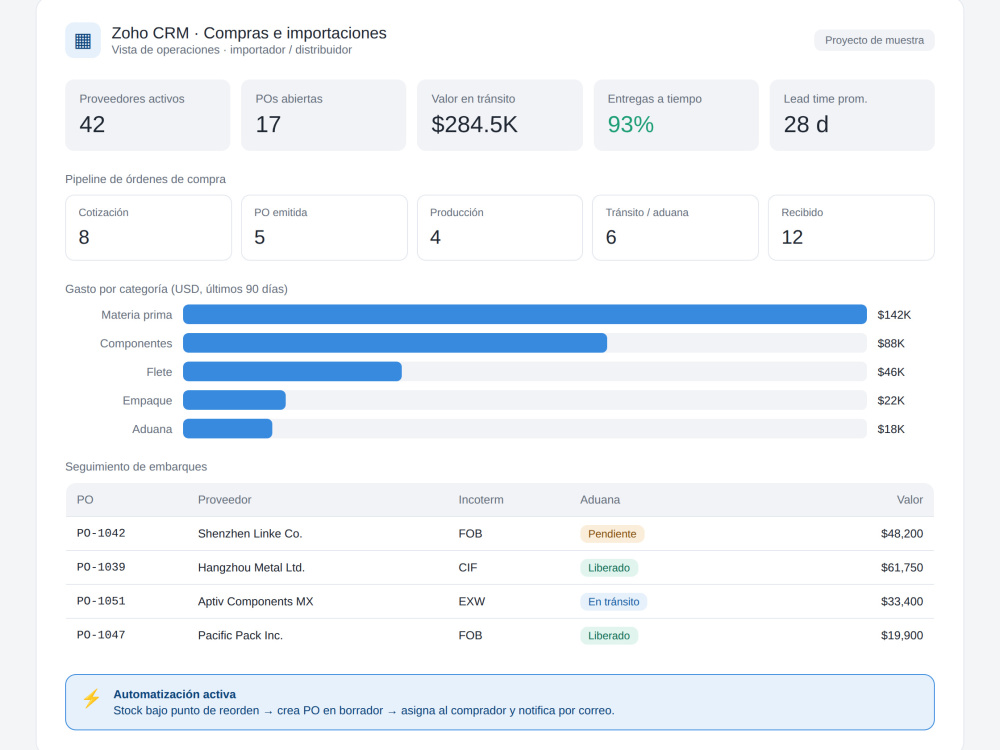Select the Producción pipeline stage

500,228
